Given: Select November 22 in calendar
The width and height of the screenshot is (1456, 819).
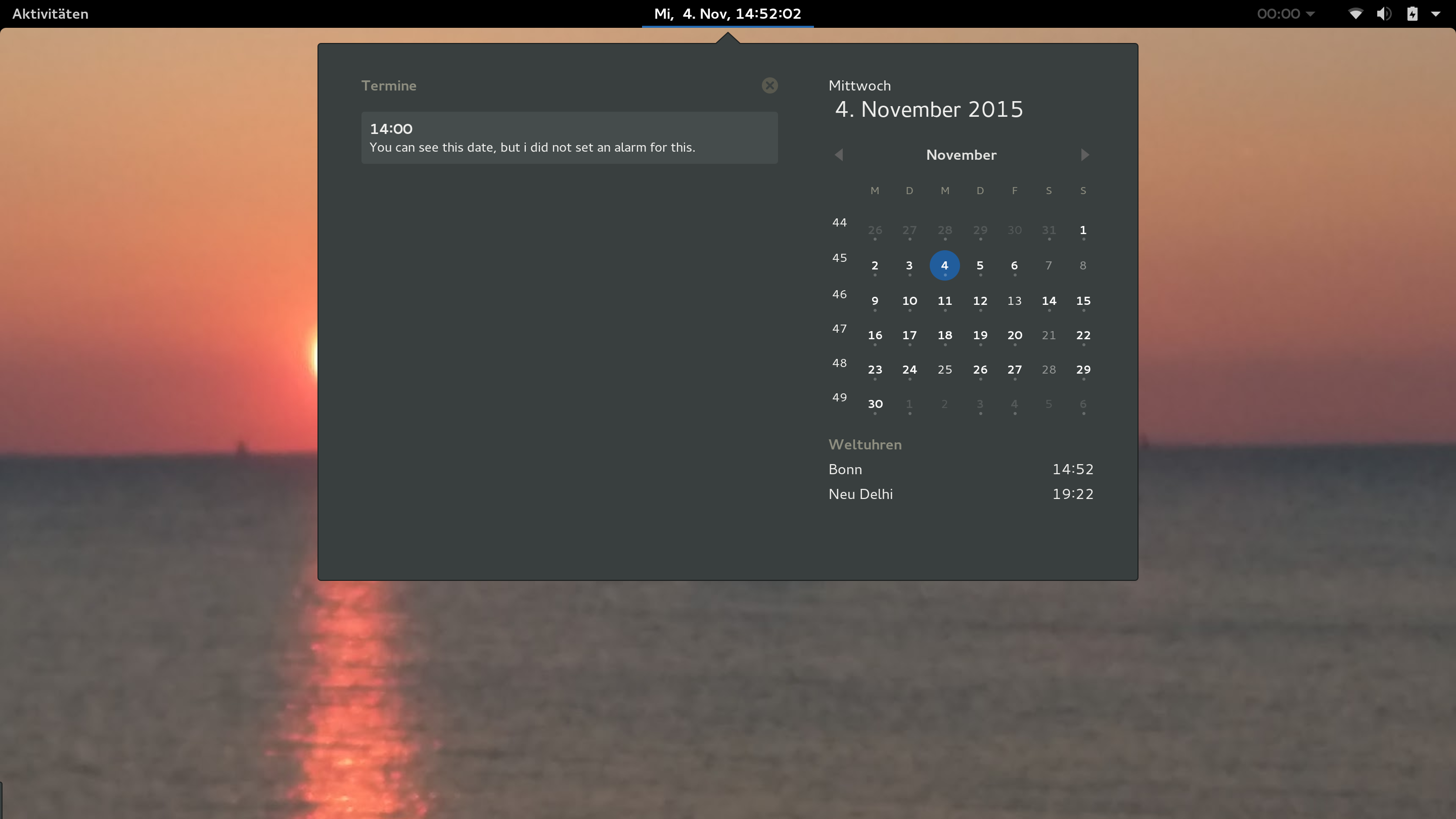Looking at the screenshot, I should (x=1083, y=335).
